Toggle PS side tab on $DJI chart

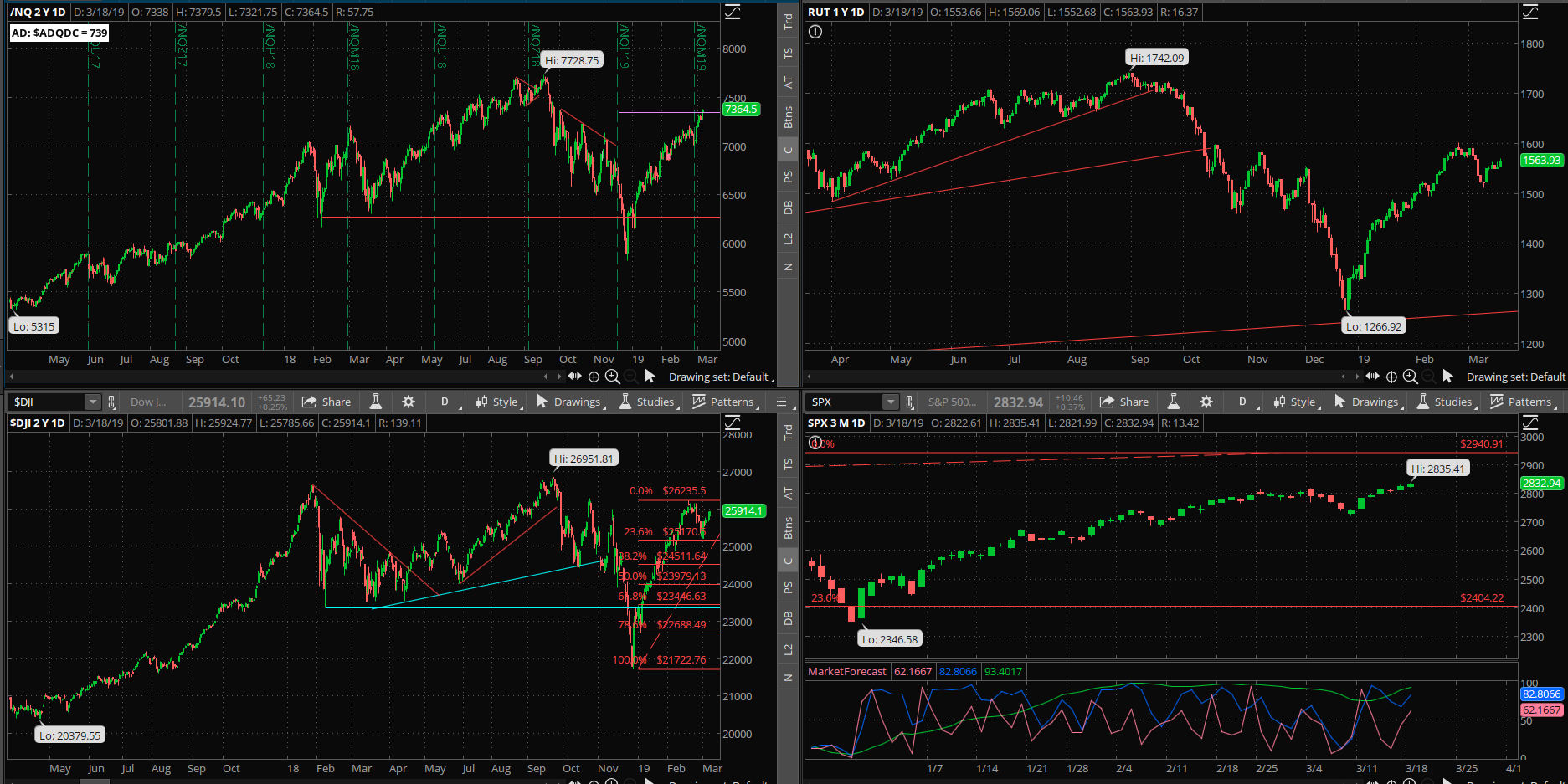coord(788,587)
